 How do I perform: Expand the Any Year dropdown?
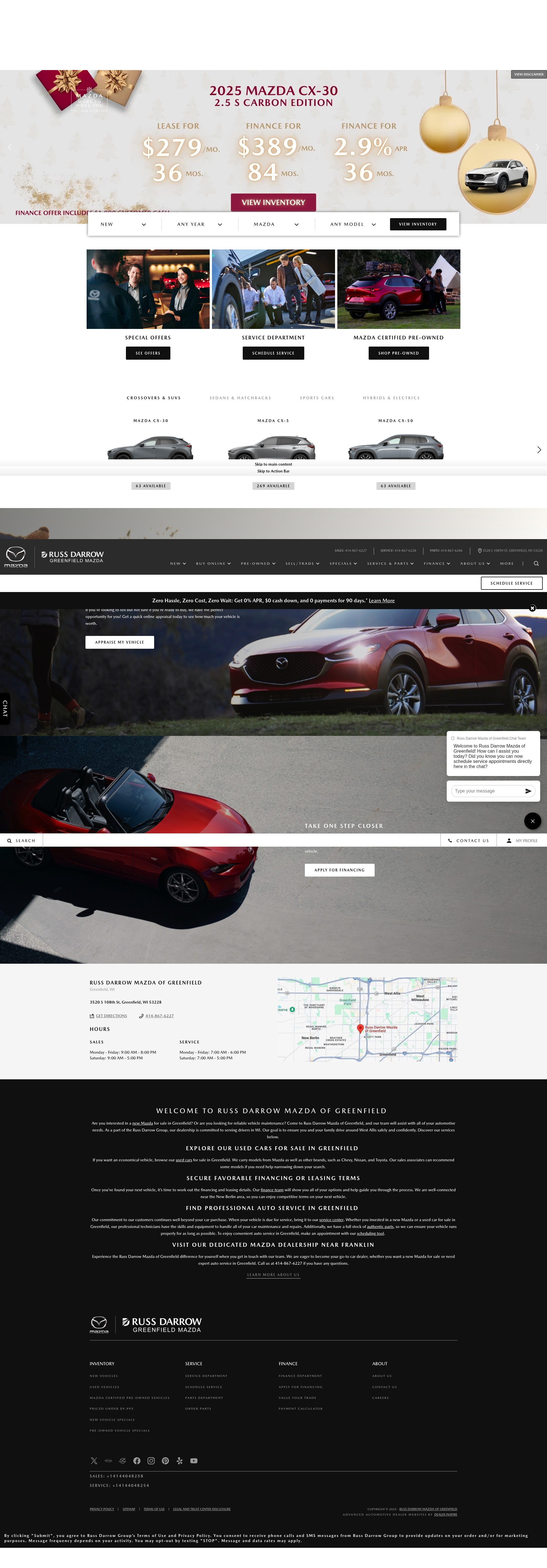200,224
